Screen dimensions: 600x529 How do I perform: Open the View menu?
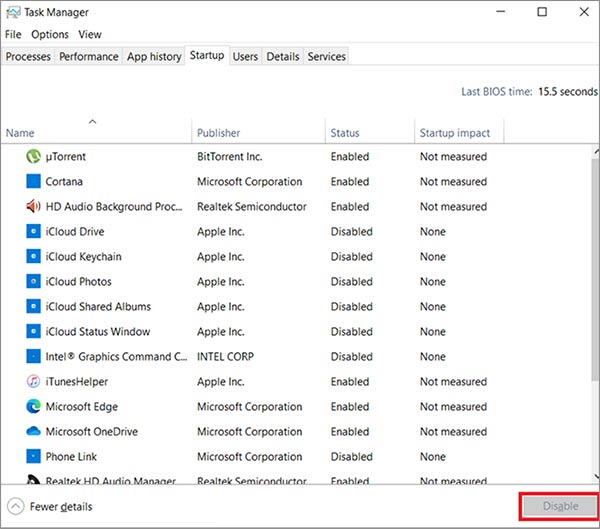90,34
